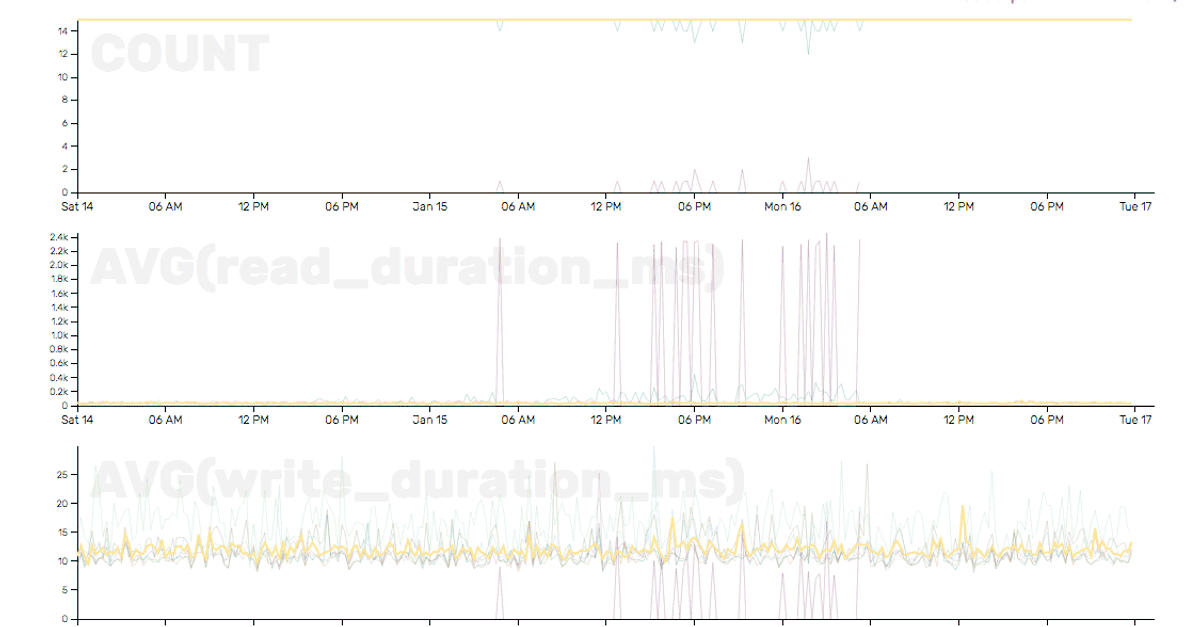The height and width of the screenshot is (627, 1200).
Task: Click "5" on the write_duration_ms y-axis
Action: (x=65, y=591)
